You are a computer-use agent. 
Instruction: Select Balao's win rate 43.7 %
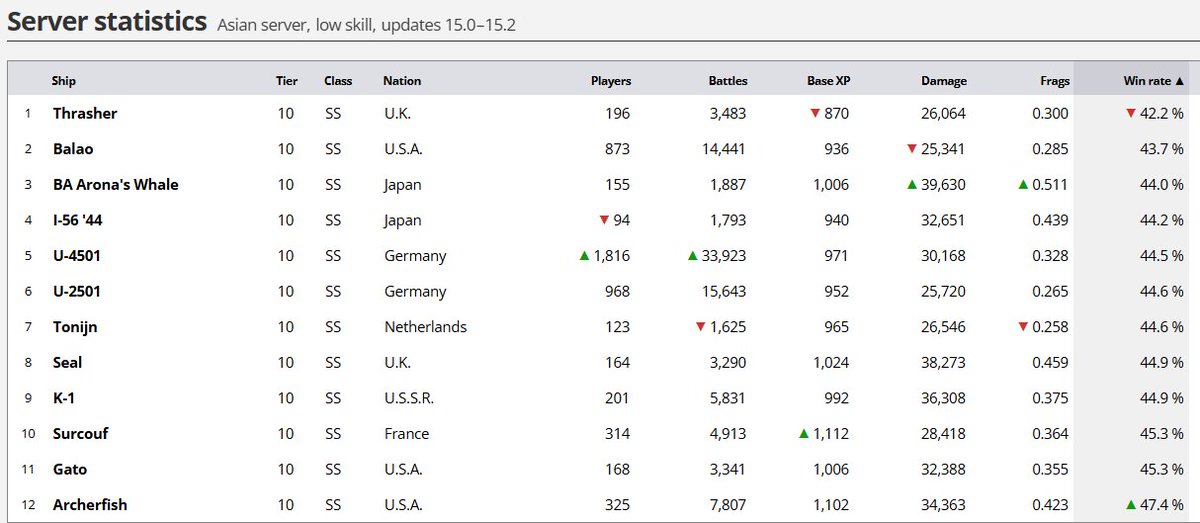pyautogui.click(x=1162, y=149)
